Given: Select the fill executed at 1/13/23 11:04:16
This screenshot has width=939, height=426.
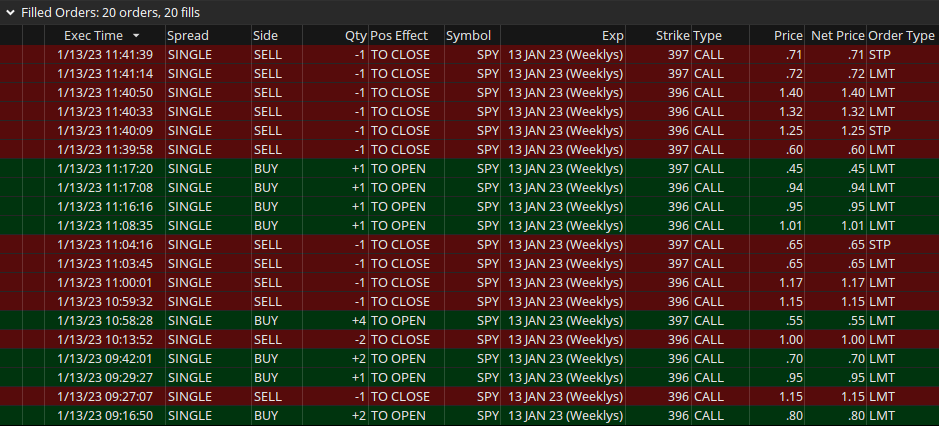Looking at the screenshot, I should [470, 244].
